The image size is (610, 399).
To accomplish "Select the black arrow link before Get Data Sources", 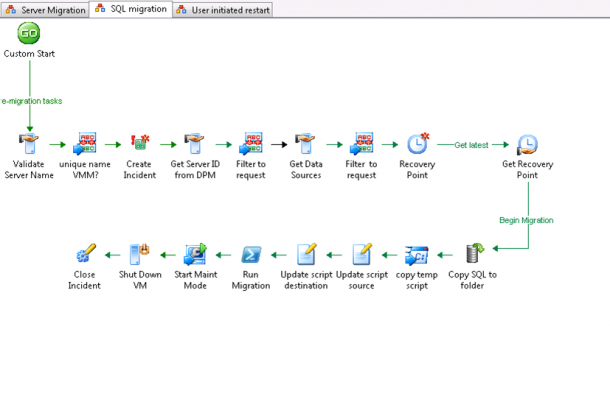I will (279, 145).
